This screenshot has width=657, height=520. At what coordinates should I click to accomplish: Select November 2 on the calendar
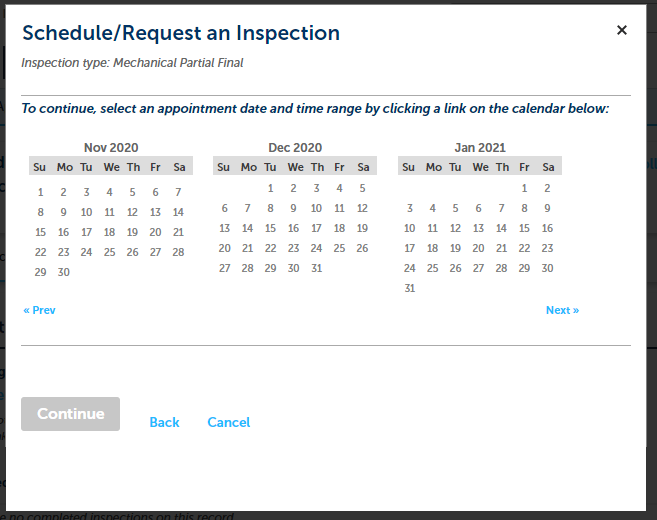point(63,192)
